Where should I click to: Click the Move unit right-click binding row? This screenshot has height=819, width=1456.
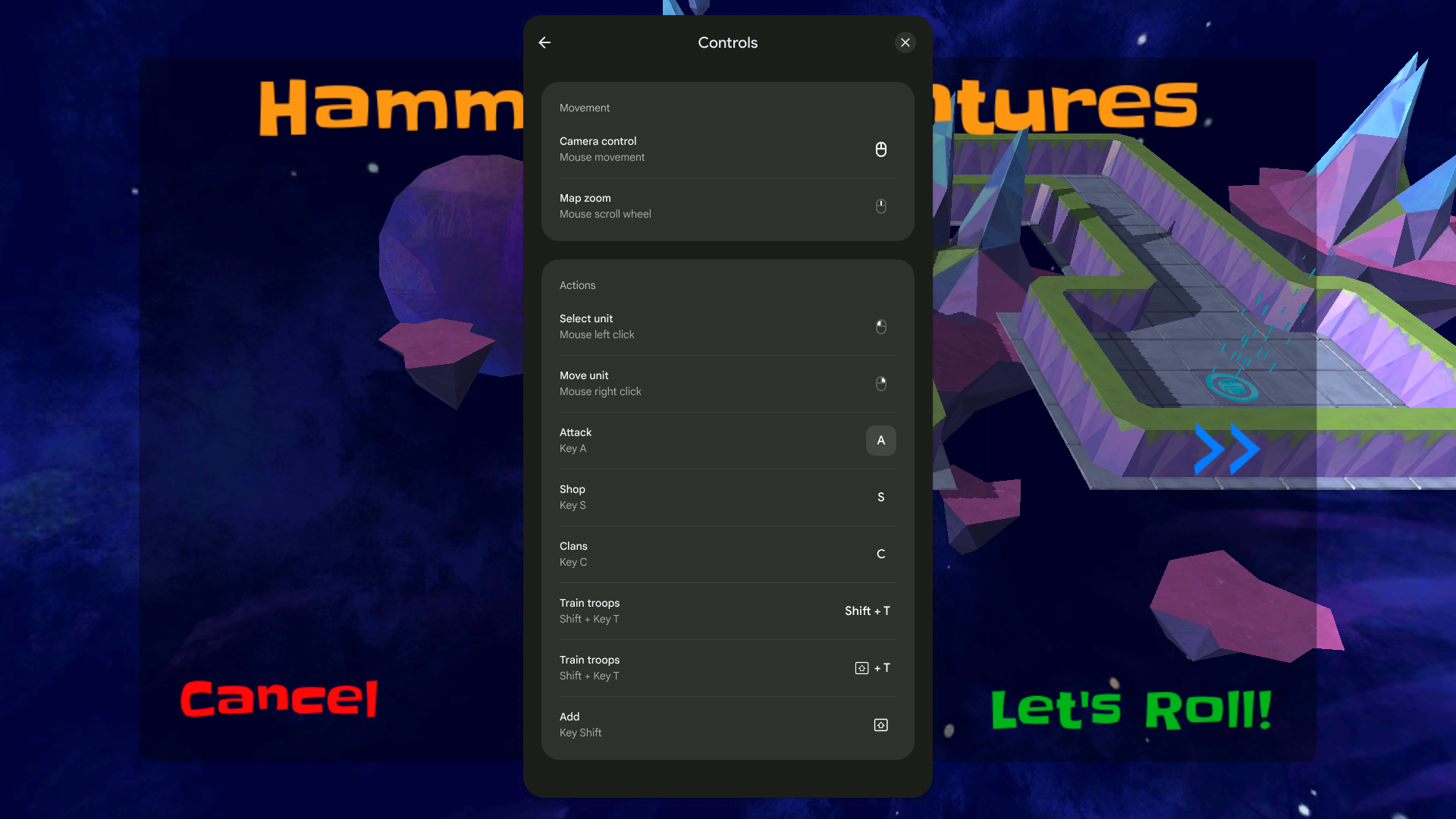coord(727,383)
